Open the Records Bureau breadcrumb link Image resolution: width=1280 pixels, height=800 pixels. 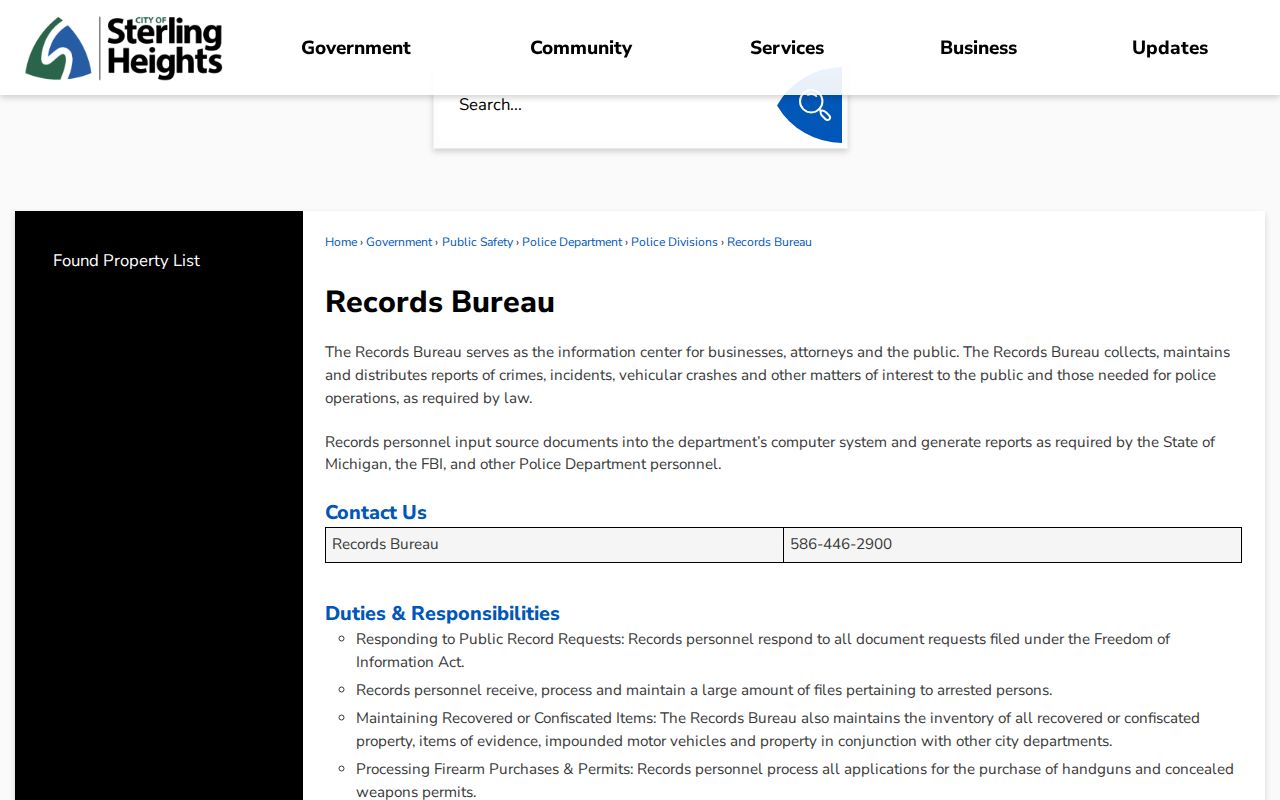769,242
